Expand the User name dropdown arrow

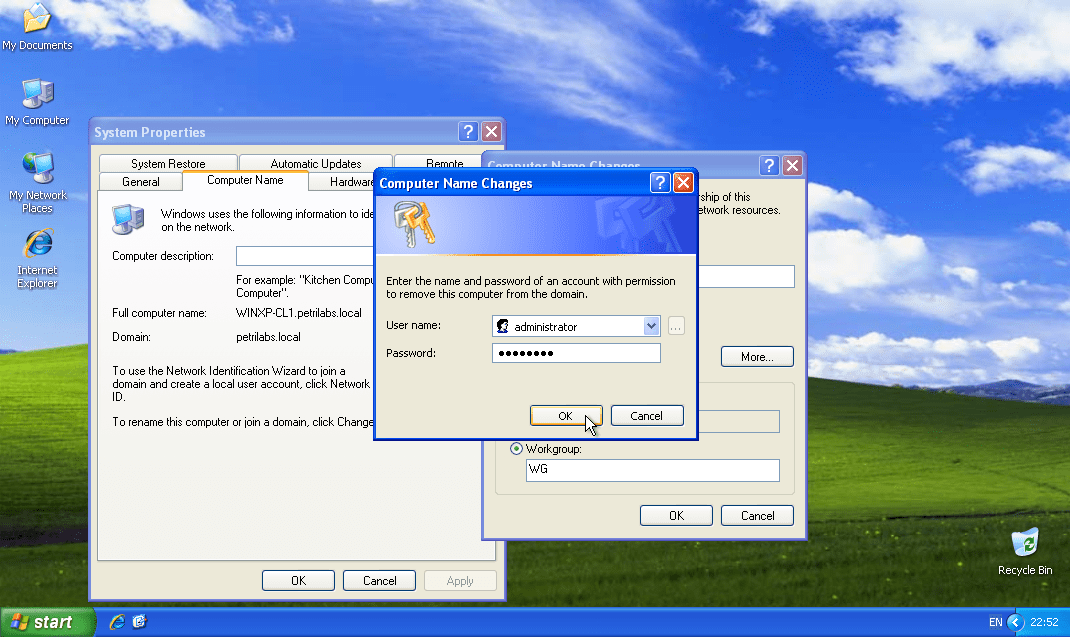(651, 326)
